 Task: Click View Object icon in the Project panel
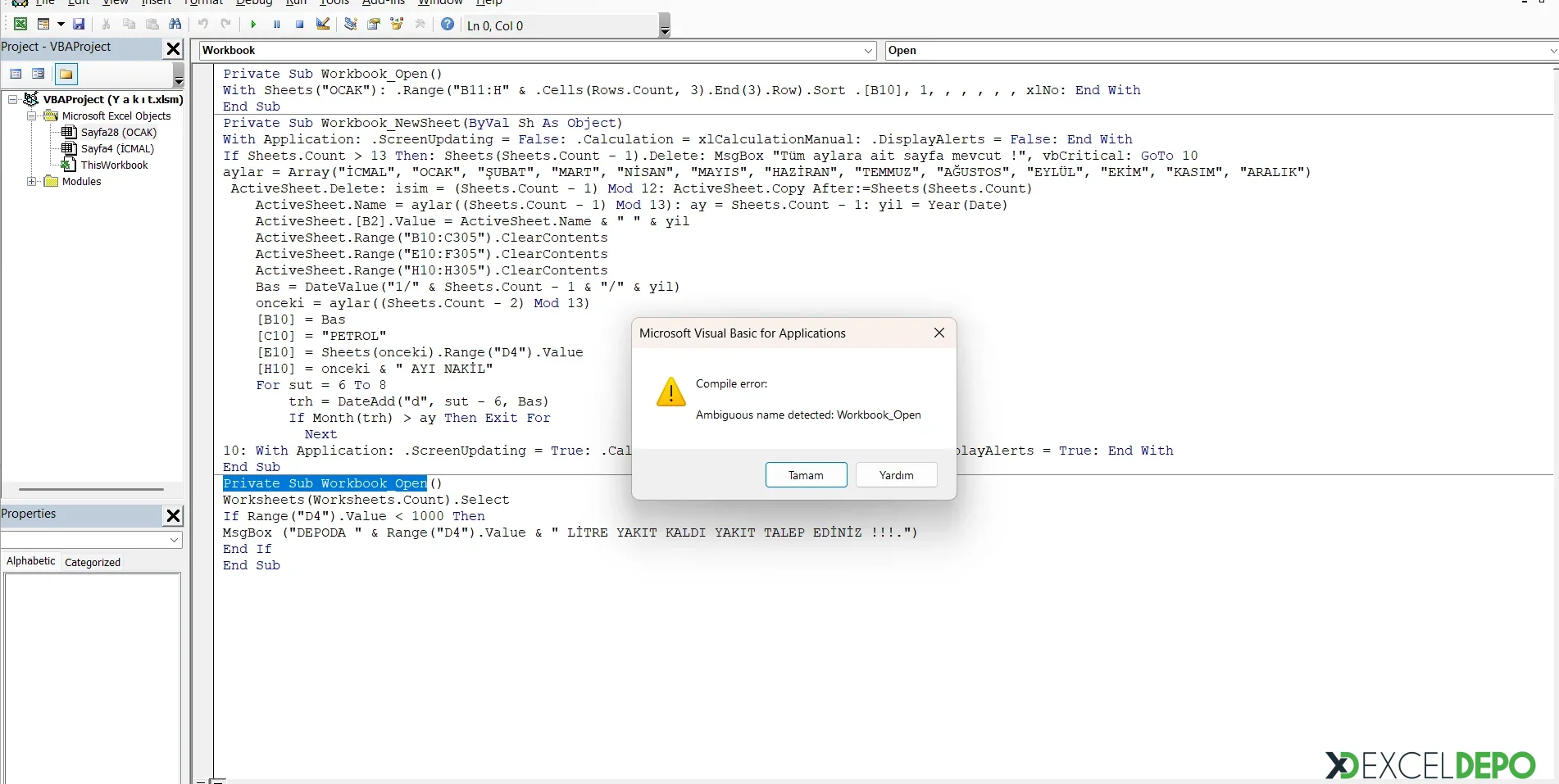click(x=38, y=75)
